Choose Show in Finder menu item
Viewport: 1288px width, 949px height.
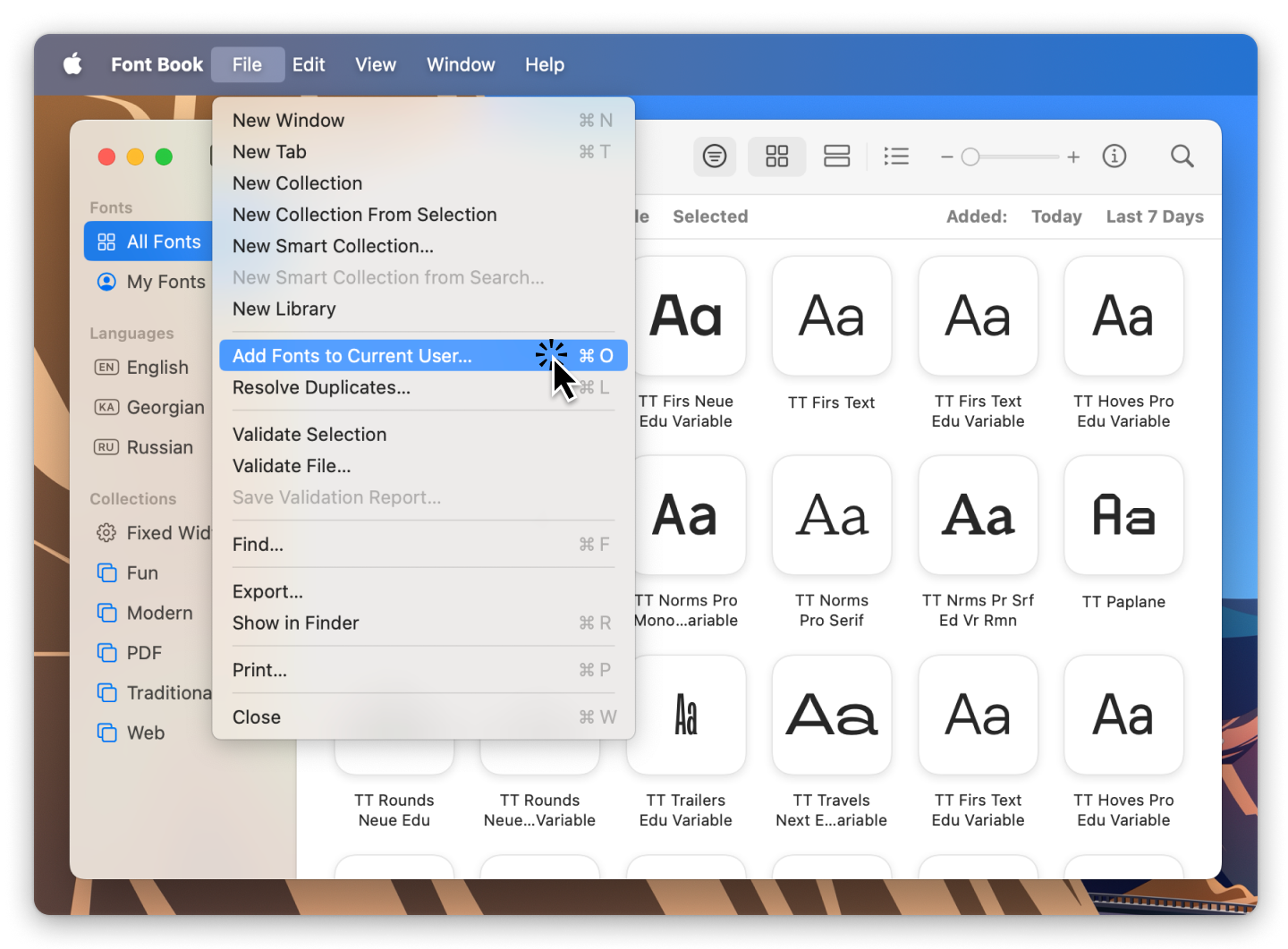423,623
